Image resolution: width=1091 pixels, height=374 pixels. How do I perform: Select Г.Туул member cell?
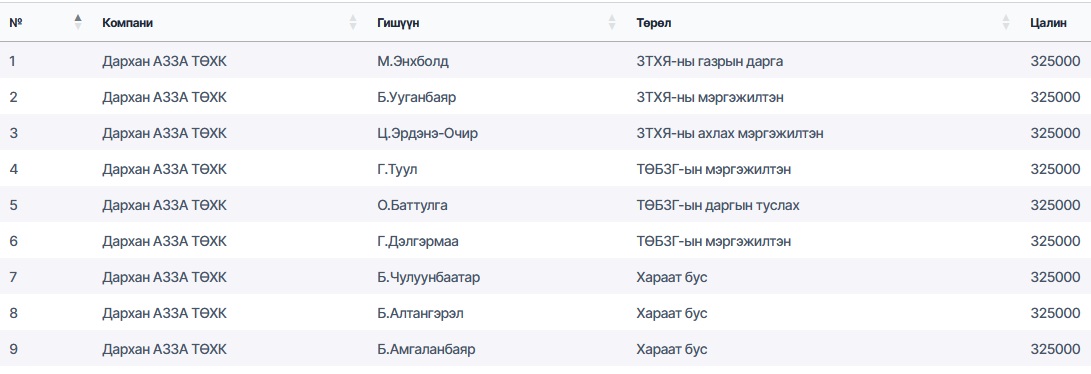click(x=397, y=170)
